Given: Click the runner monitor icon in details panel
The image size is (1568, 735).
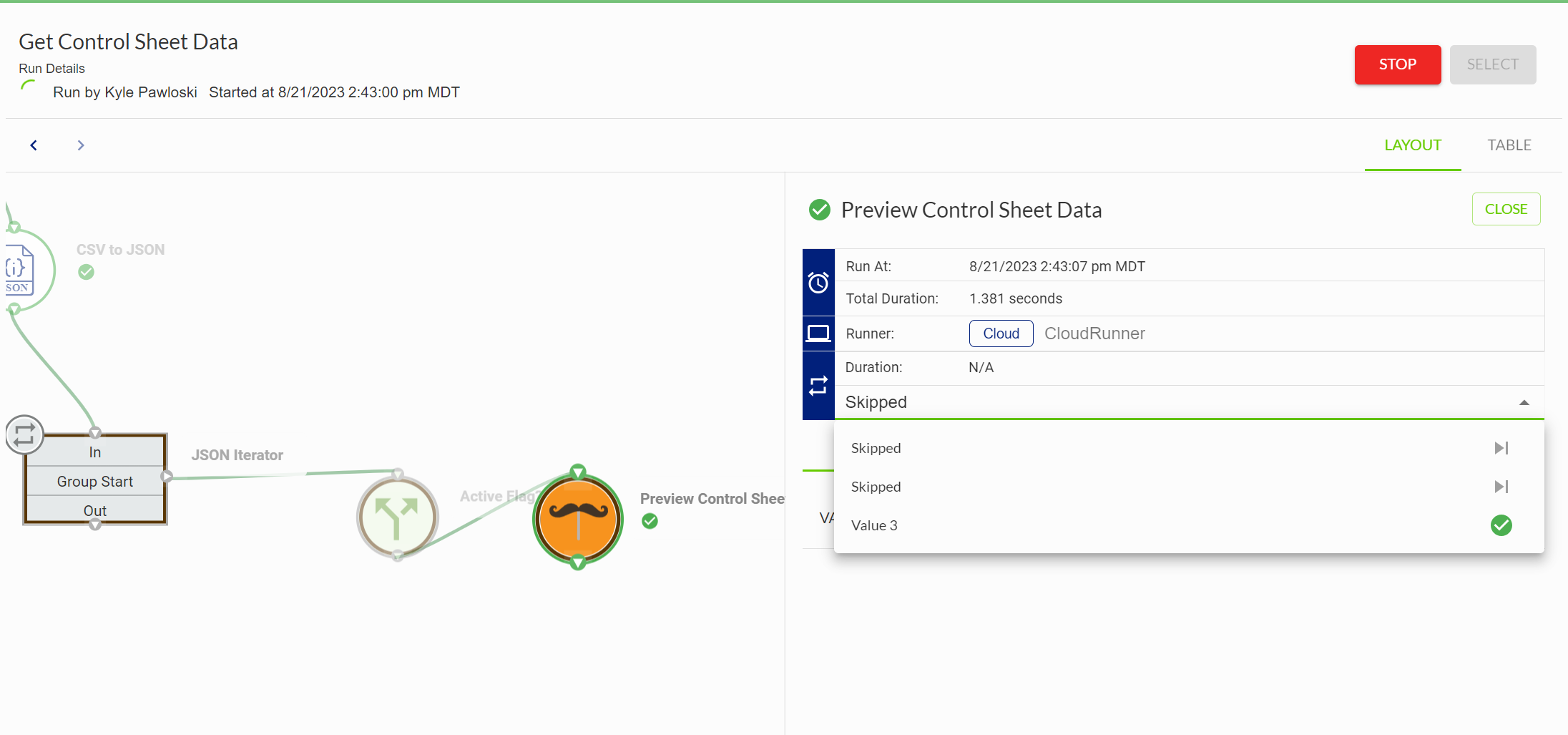Looking at the screenshot, I should pyautogui.click(x=818, y=333).
